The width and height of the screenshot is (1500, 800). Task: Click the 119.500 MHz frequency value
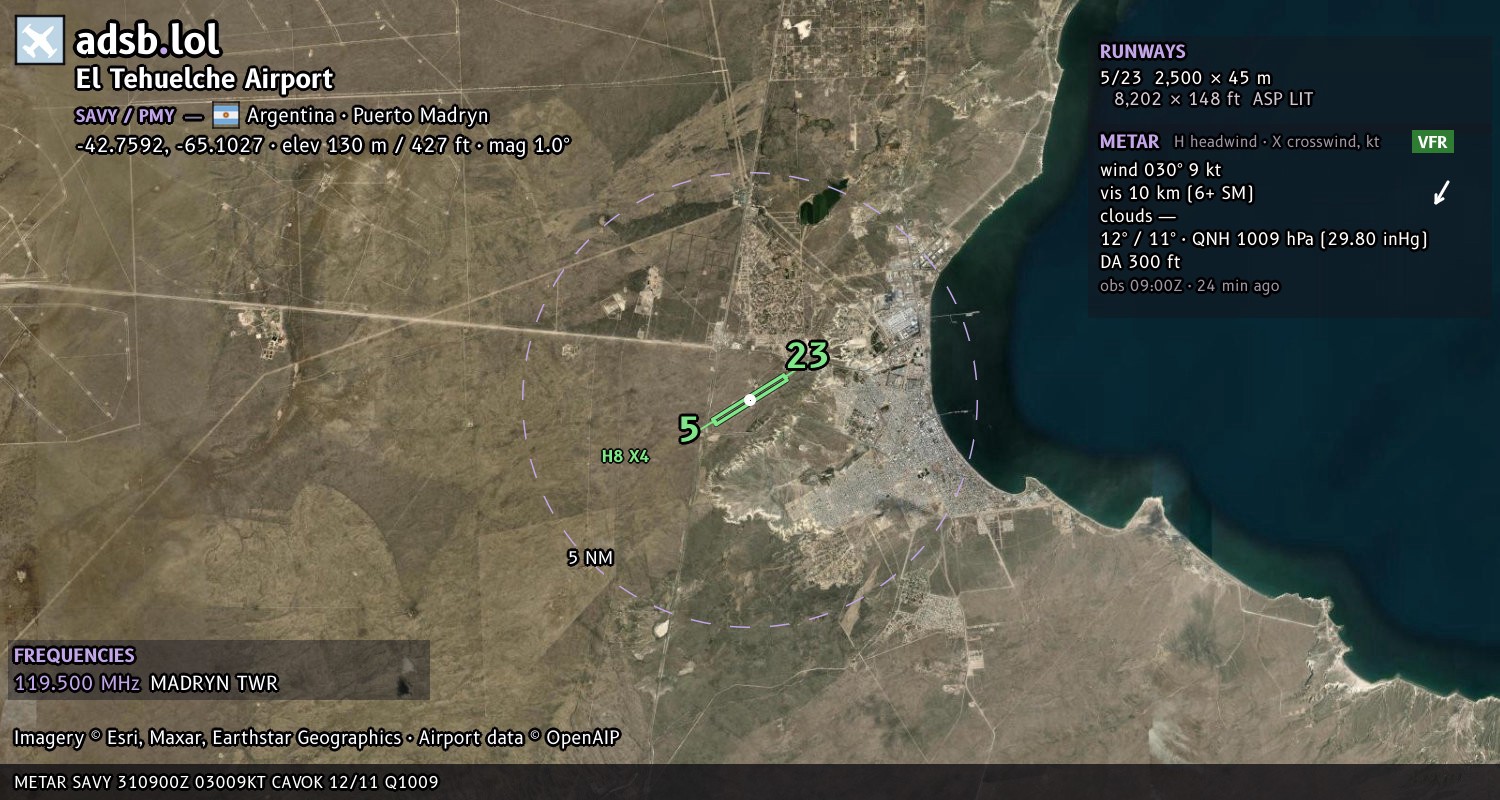tap(77, 684)
